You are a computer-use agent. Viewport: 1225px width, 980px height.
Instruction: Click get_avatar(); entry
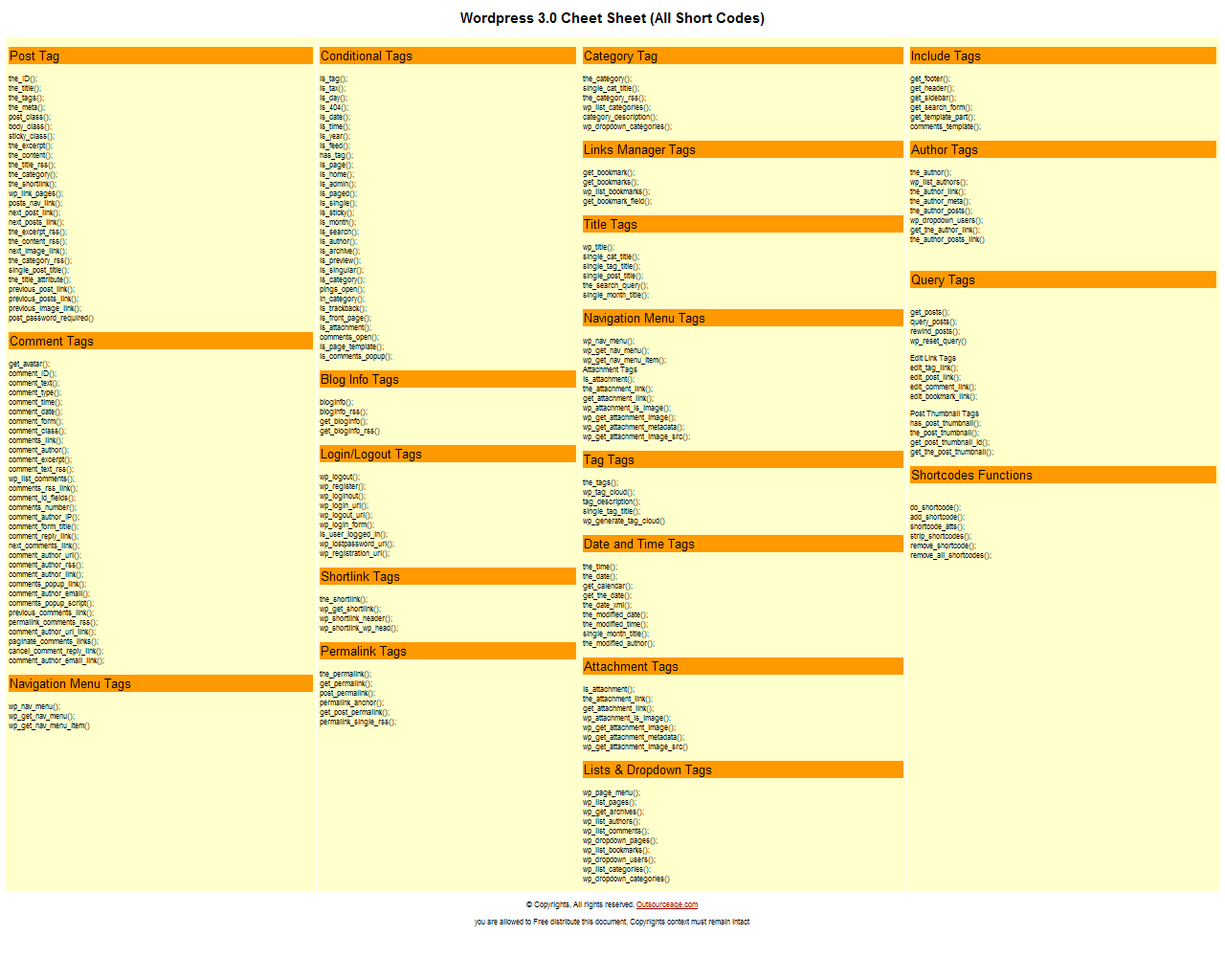click(x=29, y=364)
